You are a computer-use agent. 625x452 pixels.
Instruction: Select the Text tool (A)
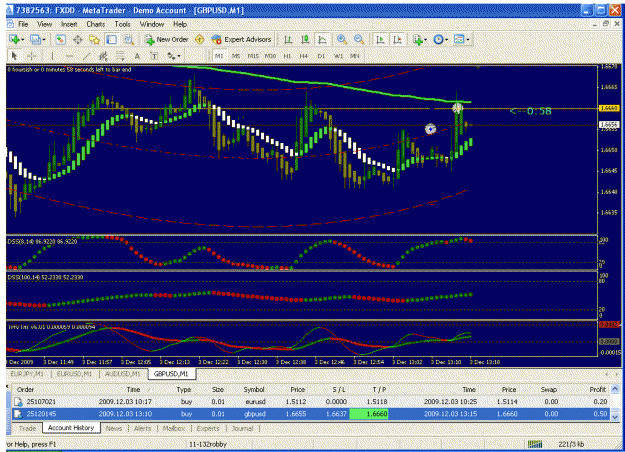(x=137, y=56)
